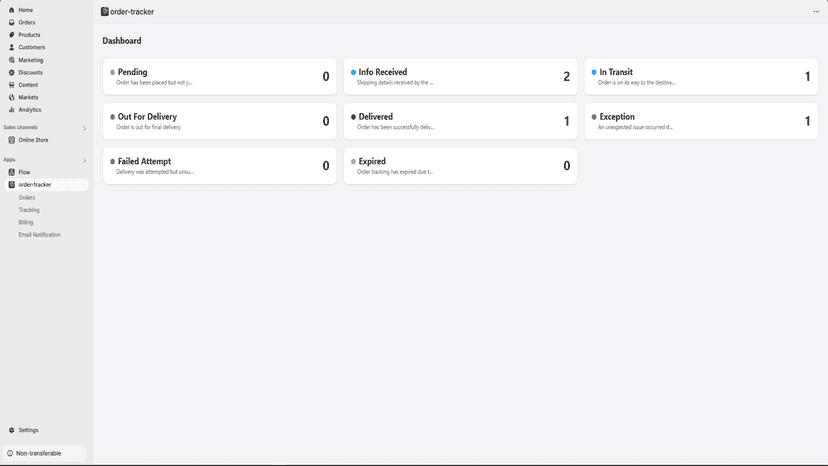The width and height of the screenshot is (828, 466).
Task: Open Products via its tag icon
Action: click(x=12, y=35)
